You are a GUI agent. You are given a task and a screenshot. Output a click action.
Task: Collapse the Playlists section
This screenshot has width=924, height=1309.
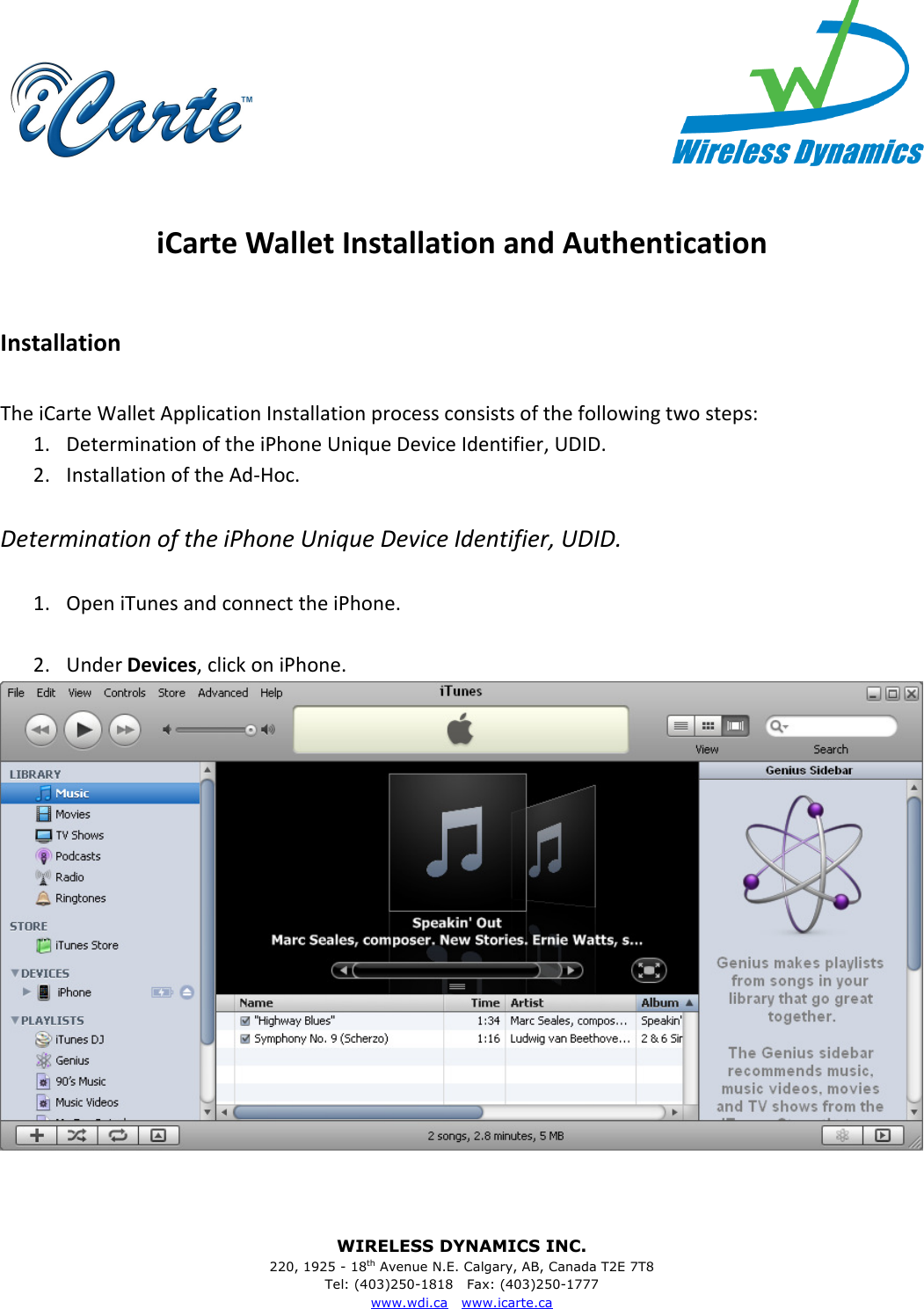pos(15,1020)
